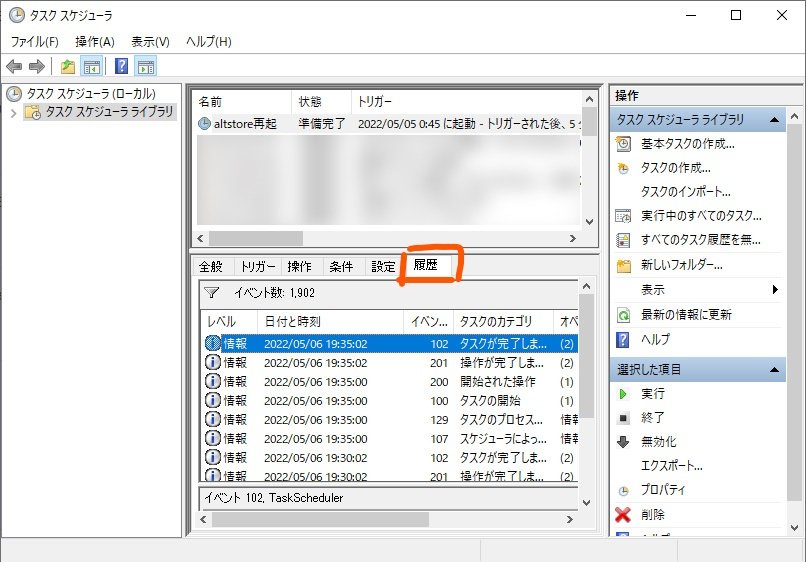The height and width of the screenshot is (562, 806).
Task: Click the green 実行 play icon
Action: point(623,394)
